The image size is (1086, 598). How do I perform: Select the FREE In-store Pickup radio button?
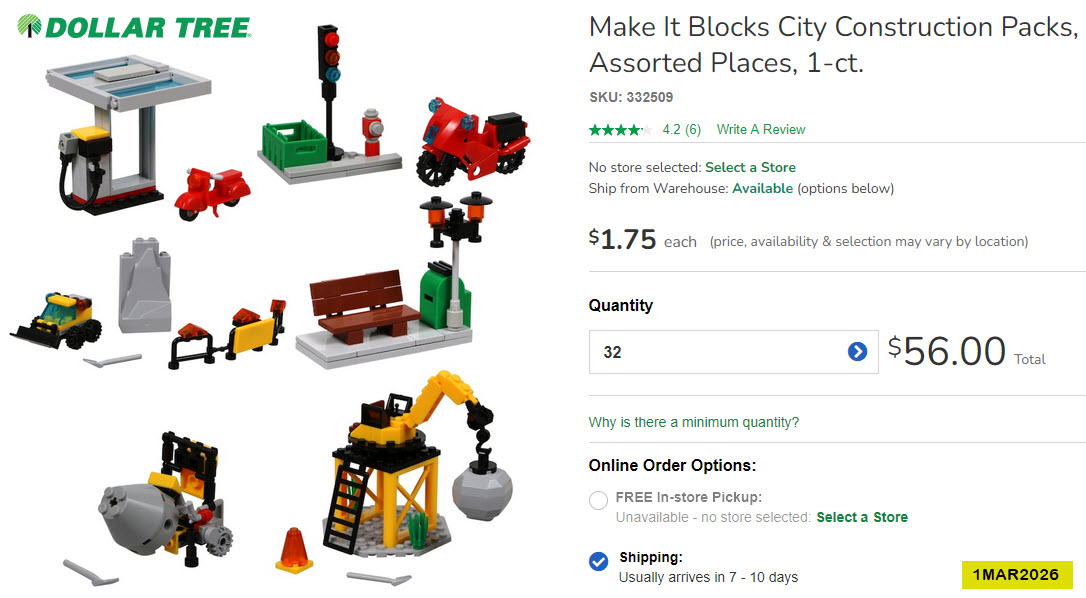point(598,500)
